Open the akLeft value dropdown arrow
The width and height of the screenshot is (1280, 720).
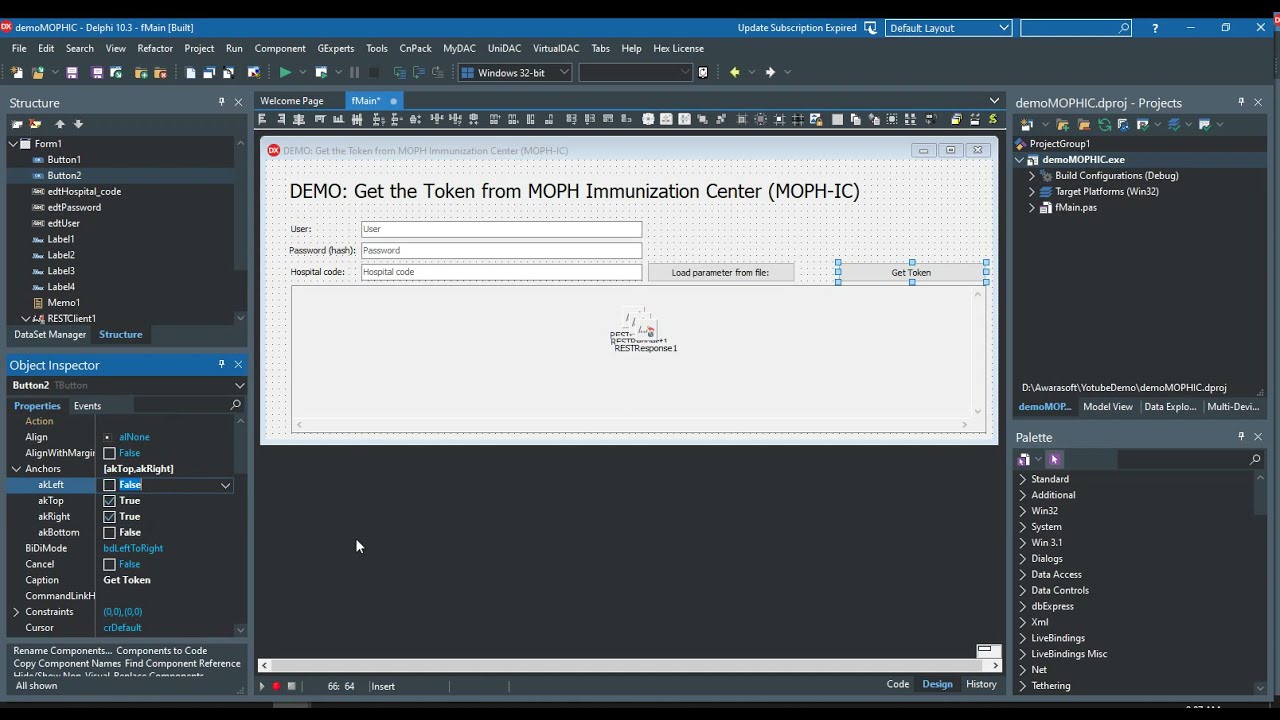coord(226,485)
